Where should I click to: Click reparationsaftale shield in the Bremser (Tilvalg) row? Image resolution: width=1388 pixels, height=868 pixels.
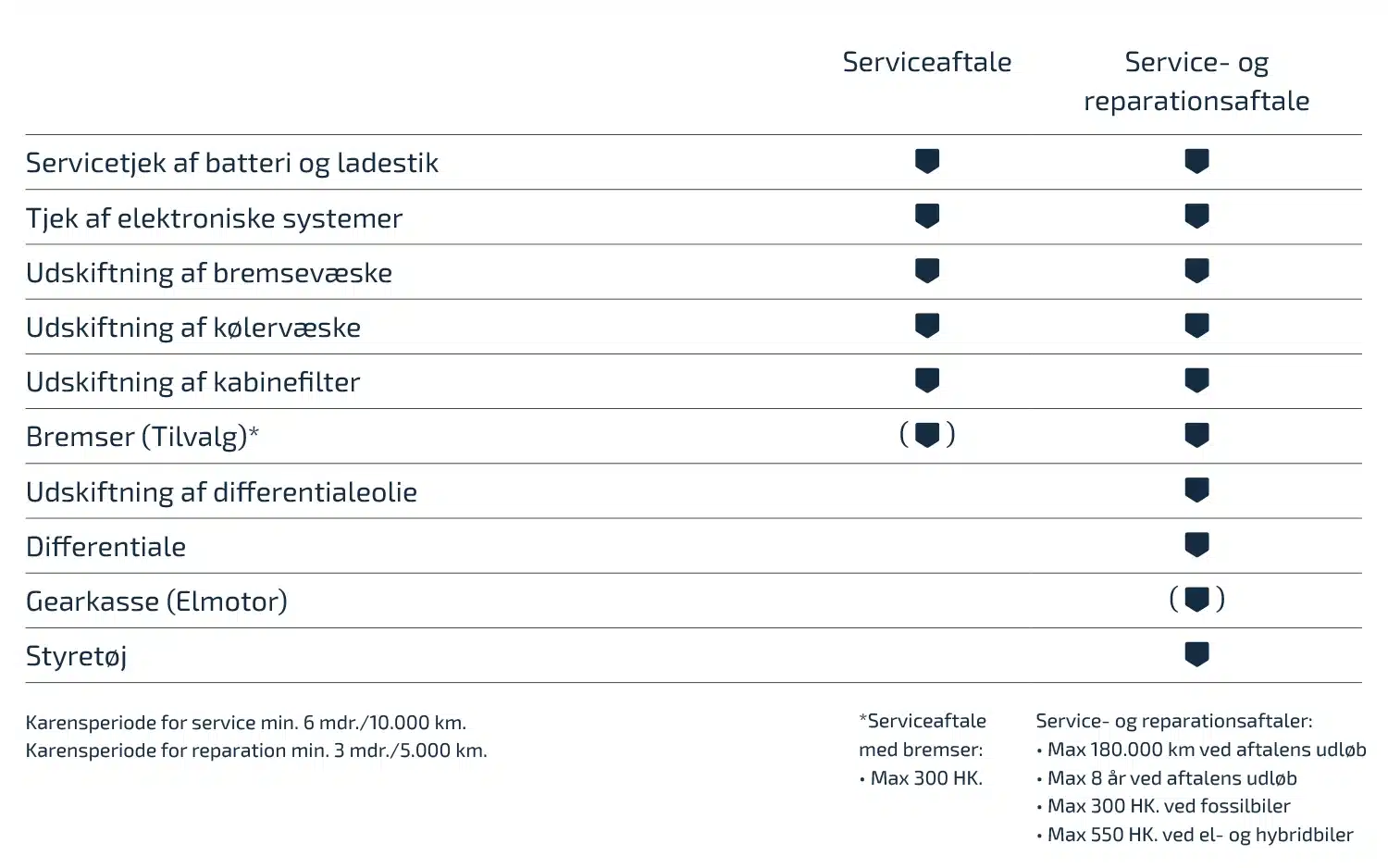[1196, 435]
